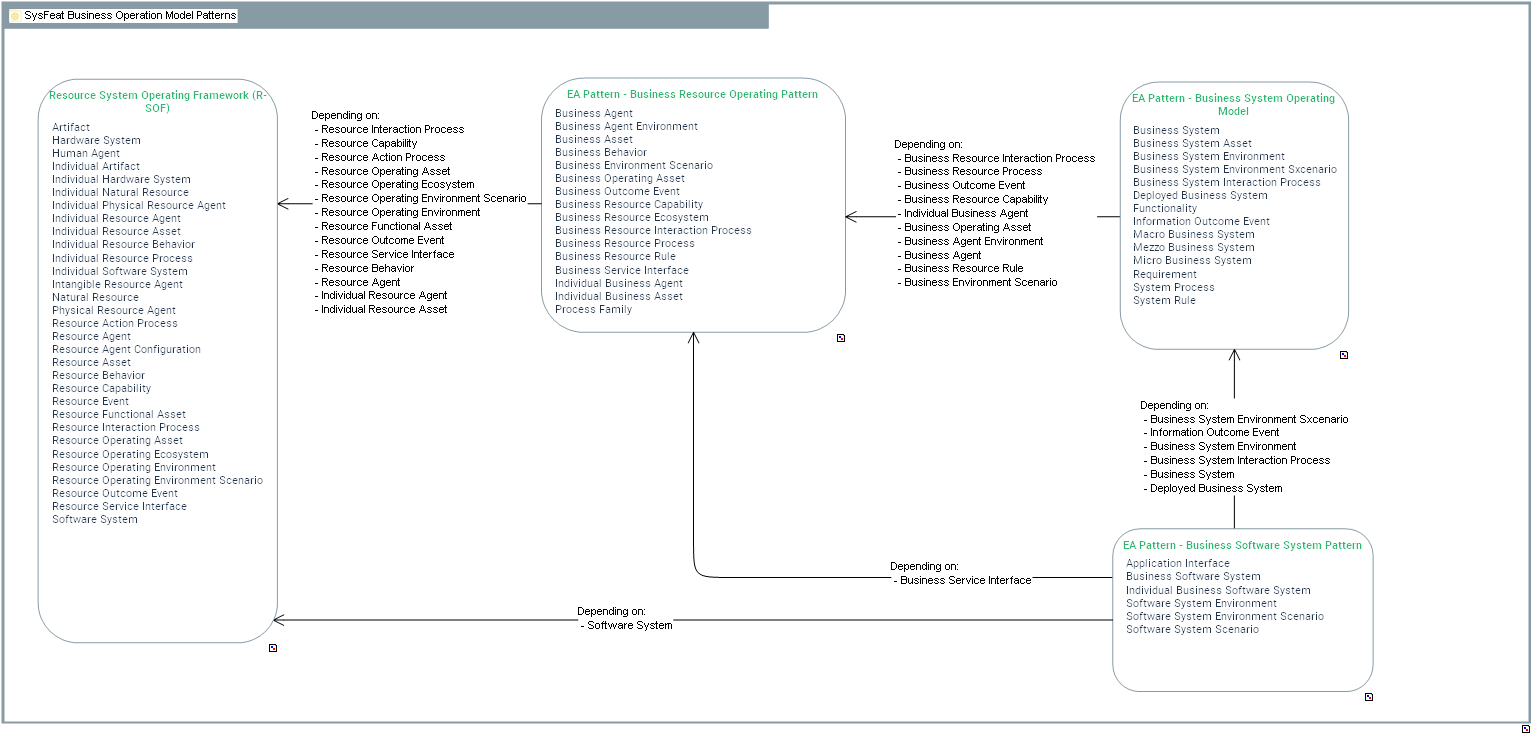Choose Application Interface in the Software System Pattern box
1531x734 pixels.
tap(1177, 563)
